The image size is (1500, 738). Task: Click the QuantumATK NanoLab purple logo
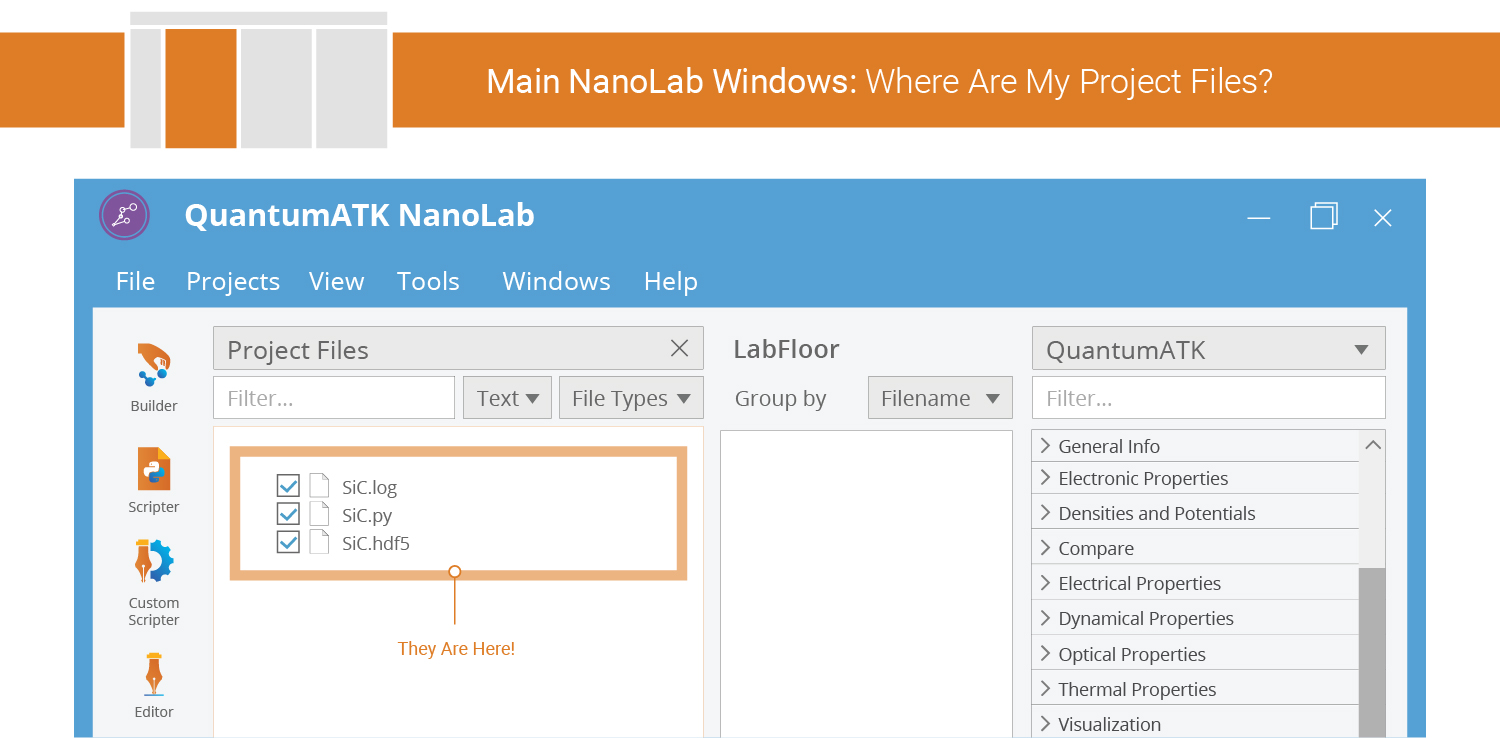tap(124, 215)
